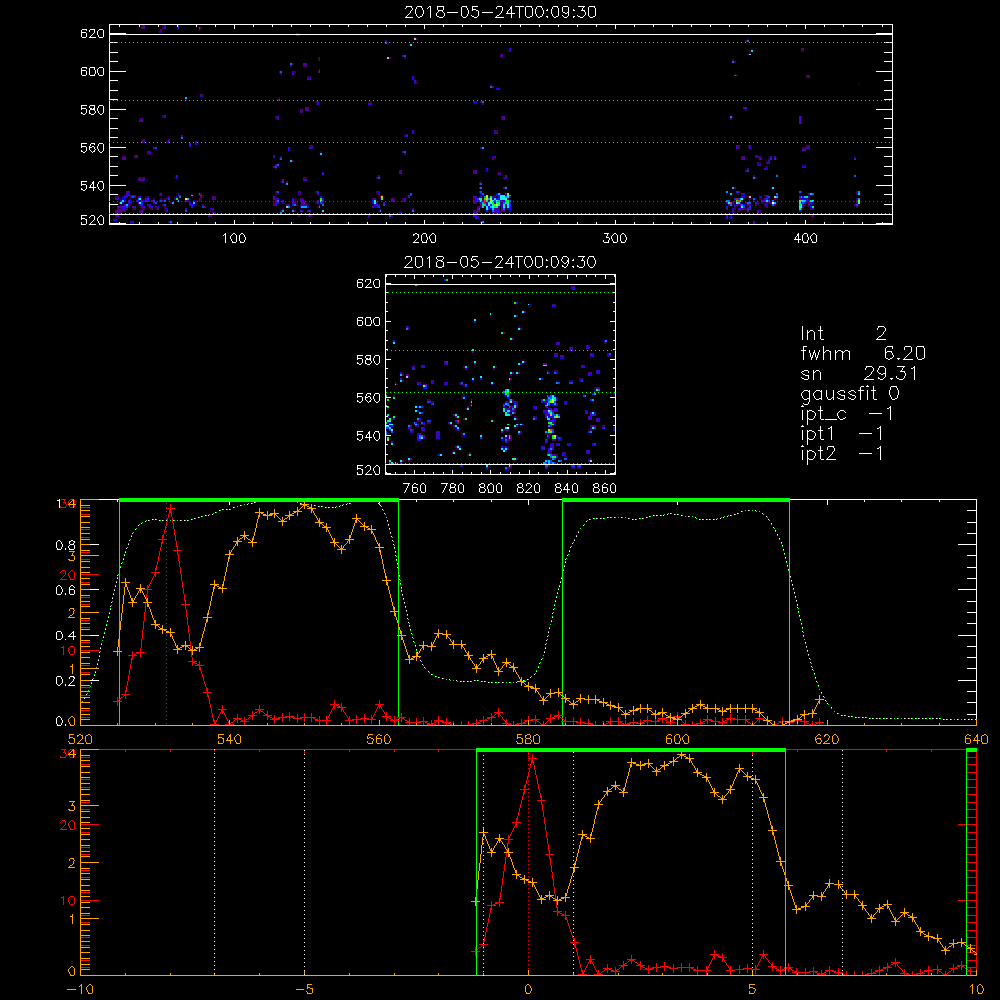The height and width of the screenshot is (1000, 1000).
Task: Click the red peak apex in the bottom plot
Action: pyautogui.click(x=531, y=758)
